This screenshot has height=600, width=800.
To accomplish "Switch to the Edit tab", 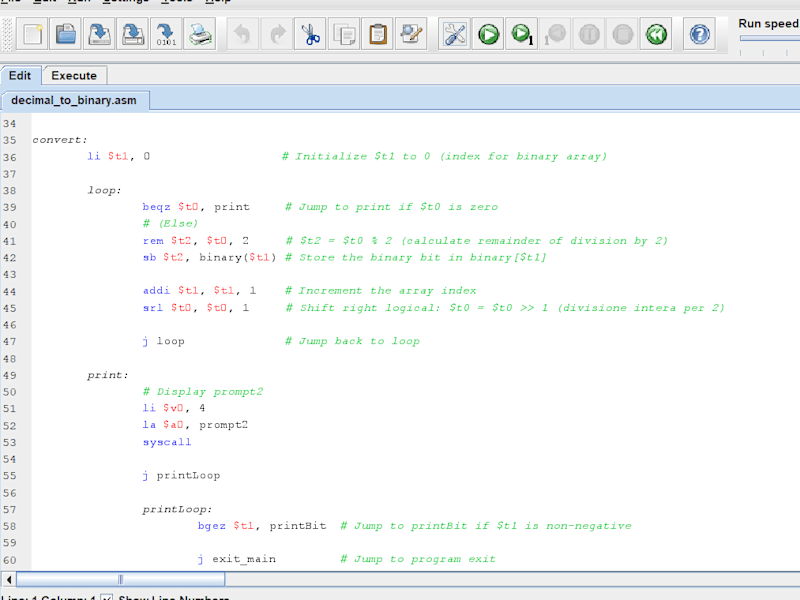I will tap(20, 76).
